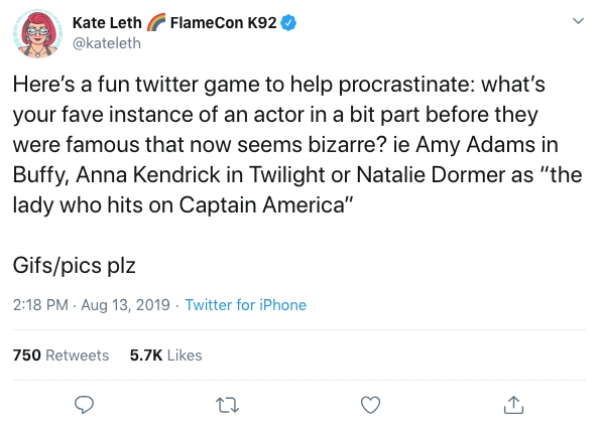The image size is (600, 426).
Task: View the 5.7K Likes list
Action: pyautogui.click(x=166, y=355)
